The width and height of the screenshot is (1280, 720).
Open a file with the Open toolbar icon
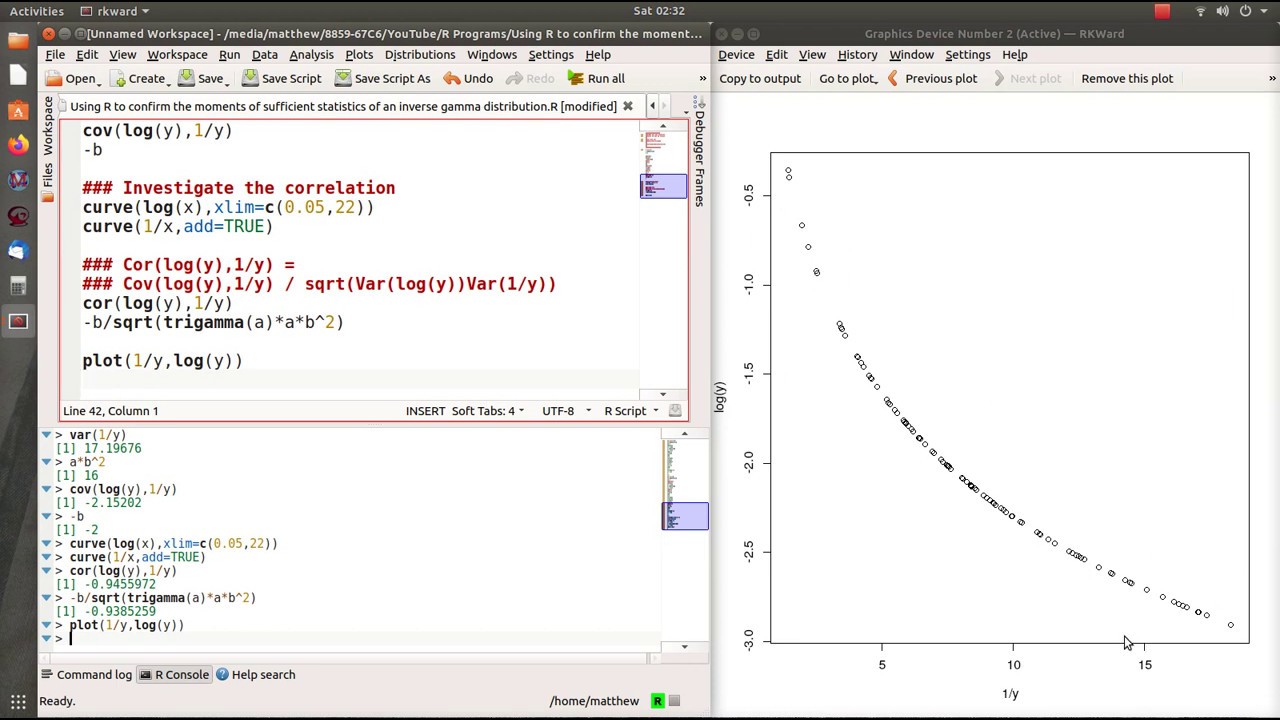click(71, 78)
